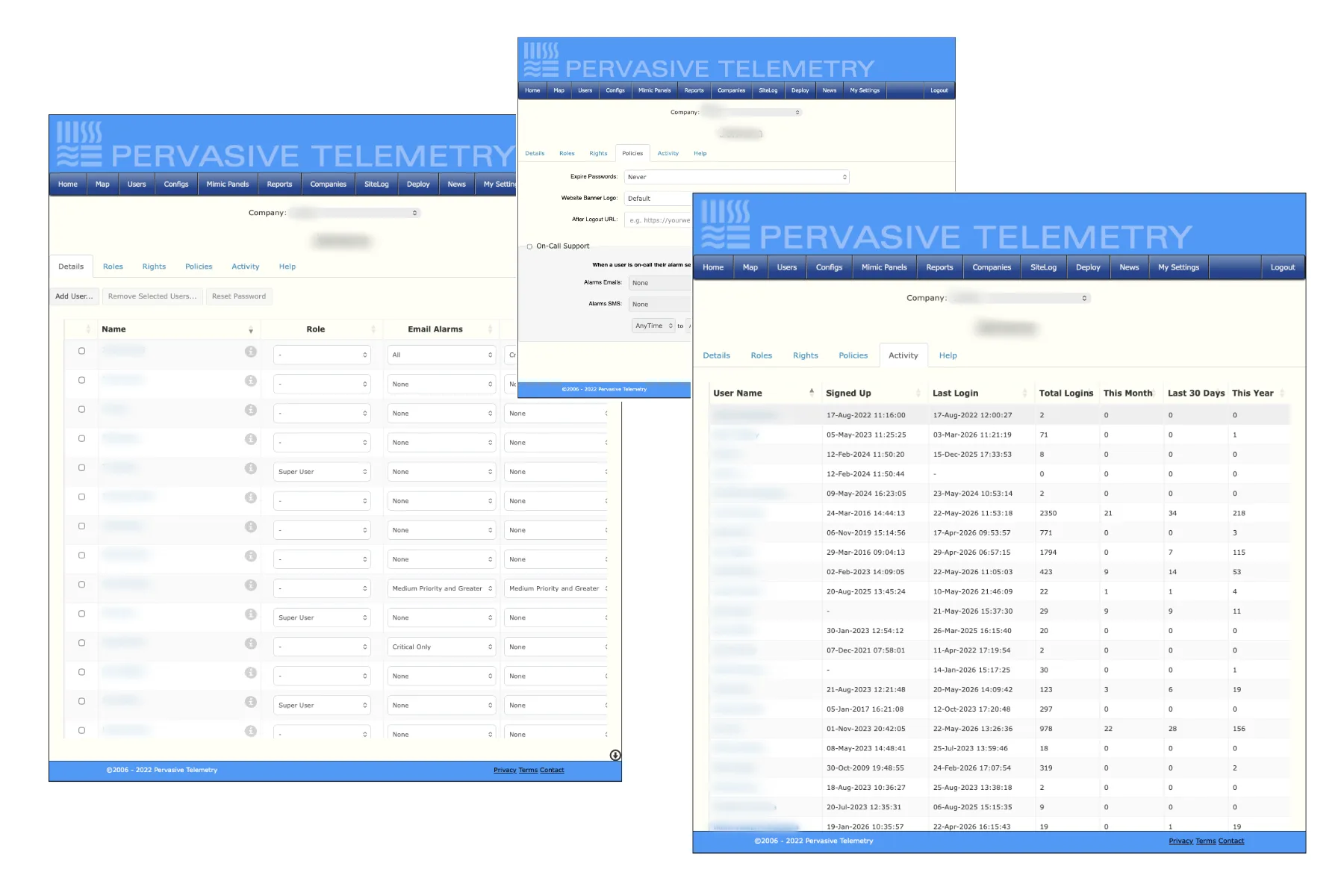
Task: Open the Rights tab in the Activity window
Action: coord(806,355)
